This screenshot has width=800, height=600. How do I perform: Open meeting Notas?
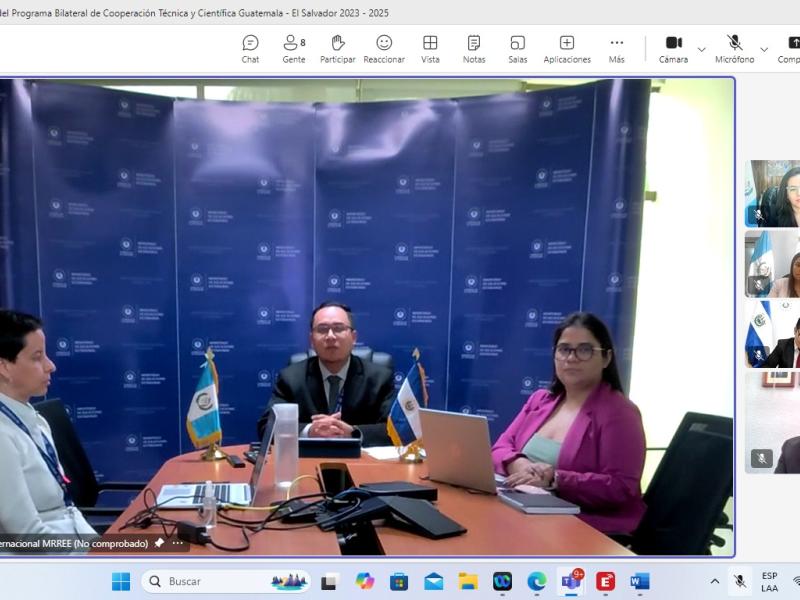(x=474, y=48)
